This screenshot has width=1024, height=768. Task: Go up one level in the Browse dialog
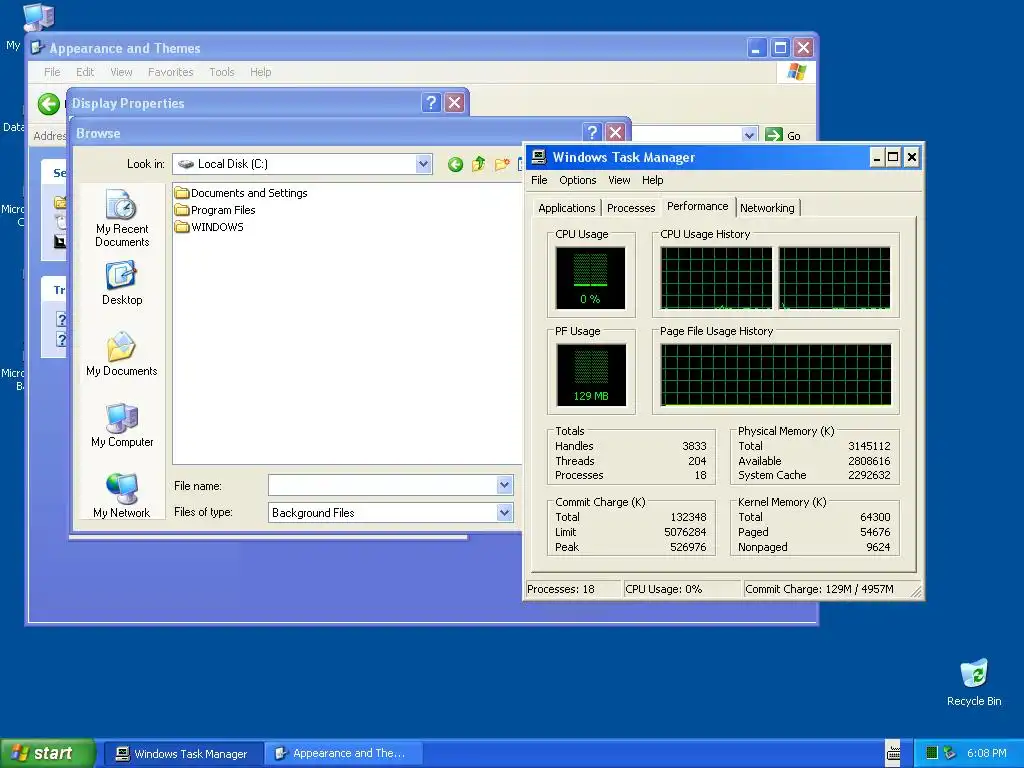(479, 164)
